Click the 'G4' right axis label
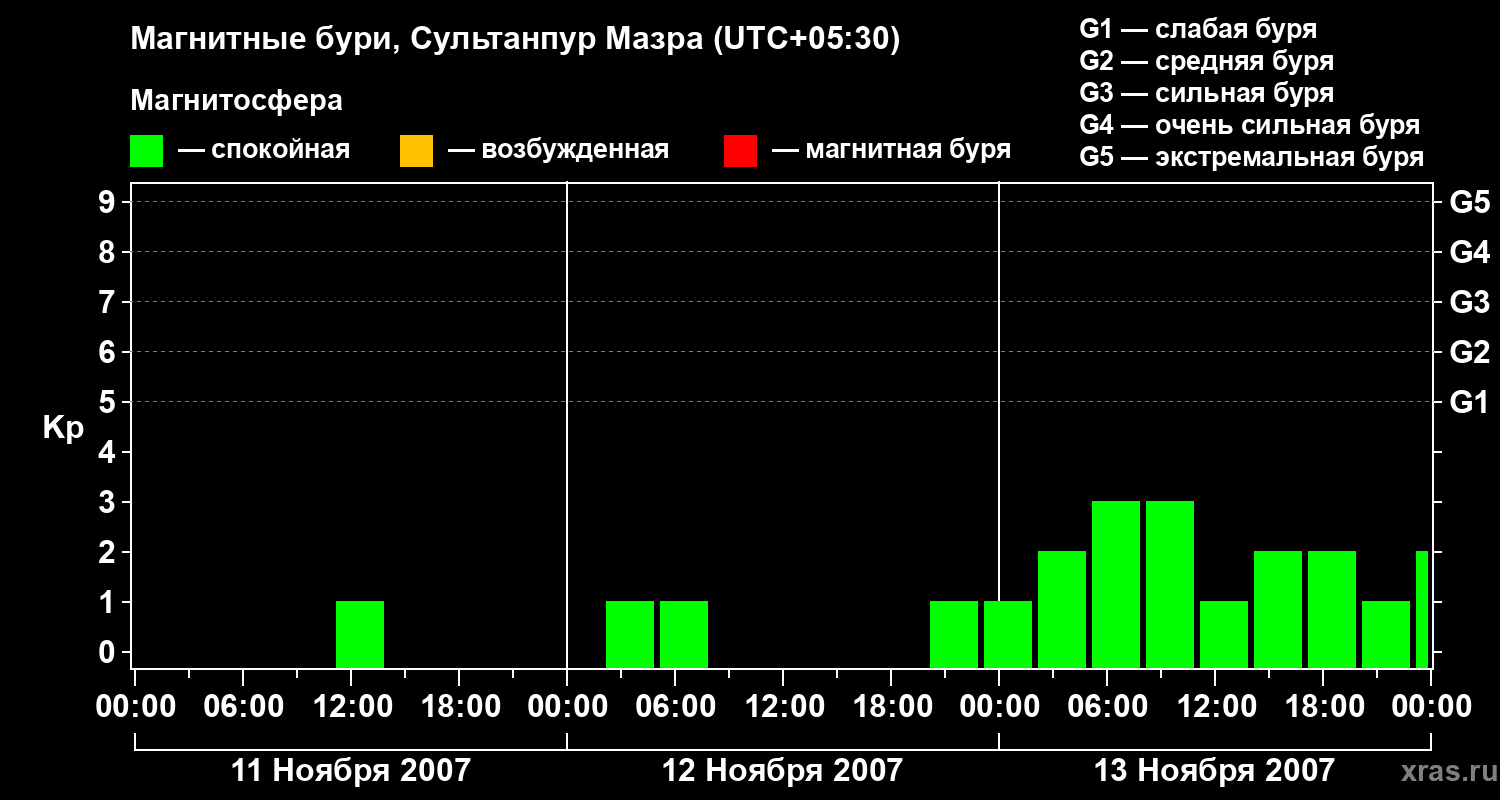Viewport: 1500px width, 800px height. [1469, 252]
